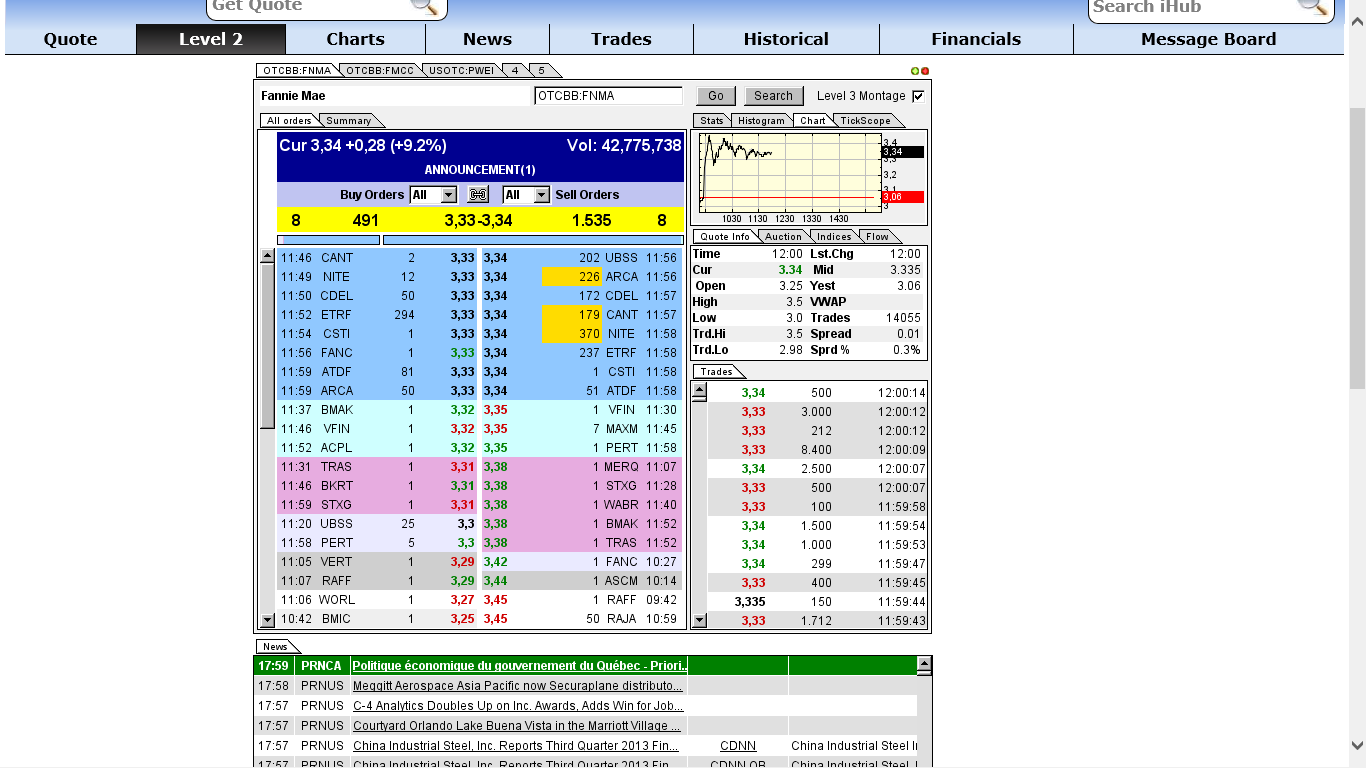
Task: Open the Historical tab
Action: click(786, 39)
